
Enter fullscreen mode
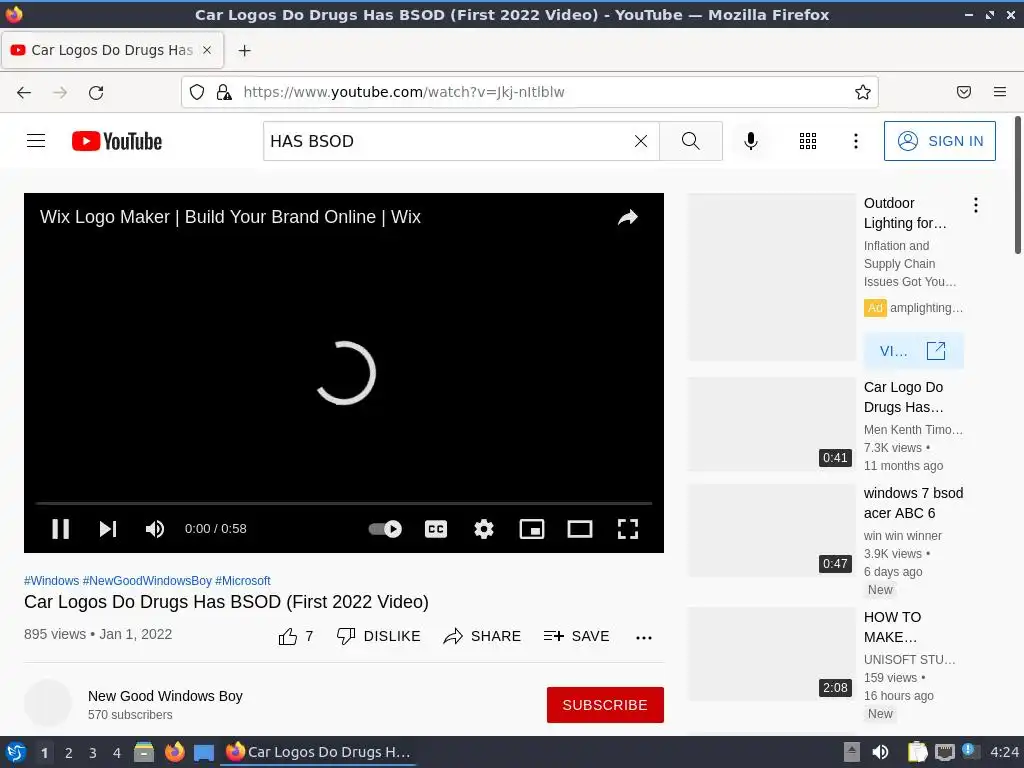point(628,529)
